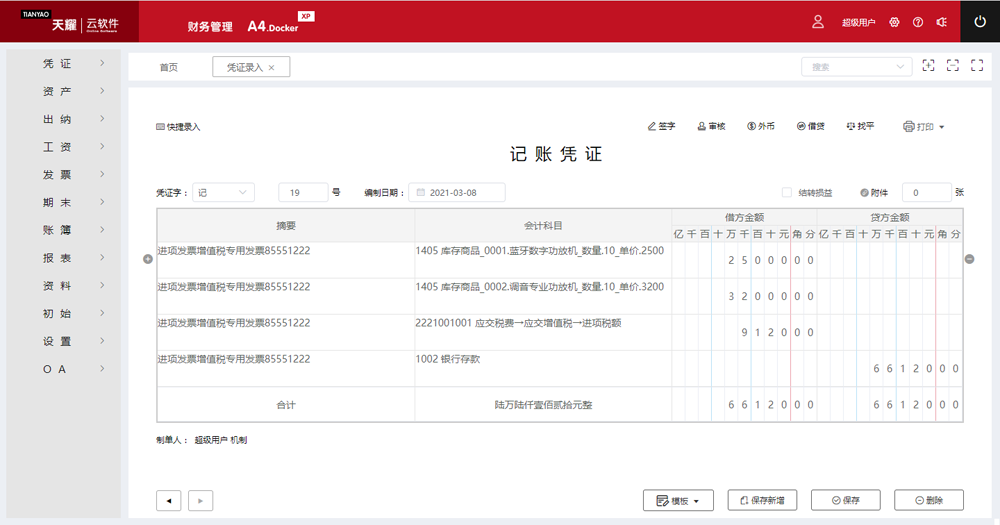Click the 删除 delete button
Viewport: 1000px width, 525px height.
[x=928, y=500]
